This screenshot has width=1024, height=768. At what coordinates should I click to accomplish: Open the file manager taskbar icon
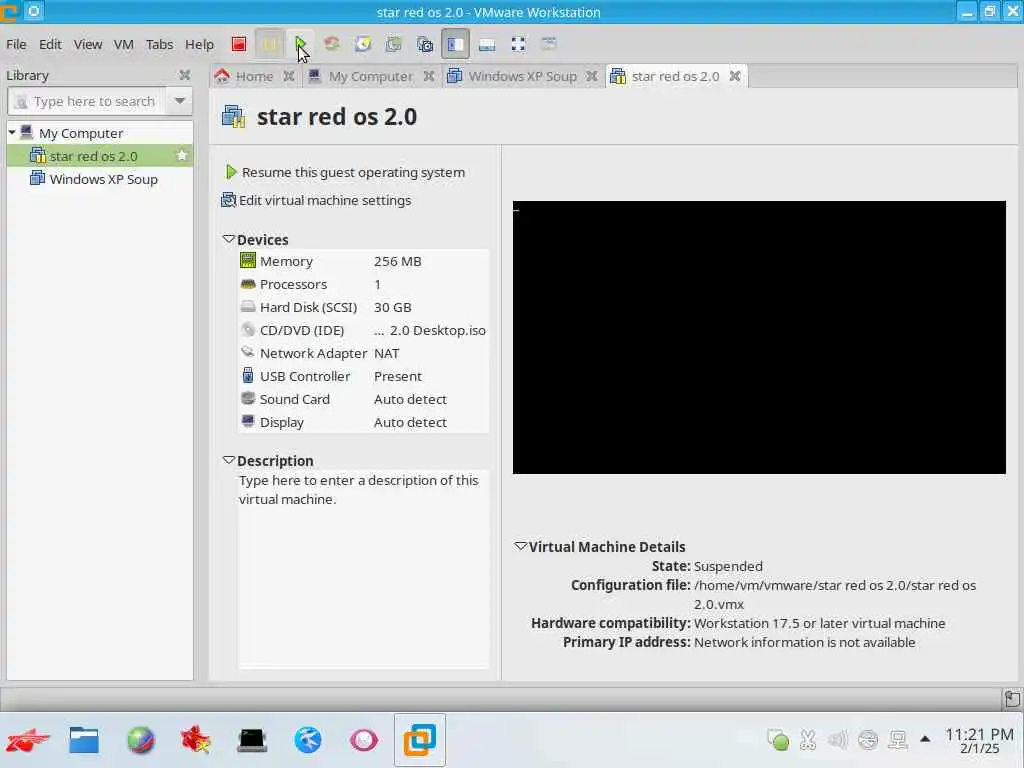click(84, 740)
